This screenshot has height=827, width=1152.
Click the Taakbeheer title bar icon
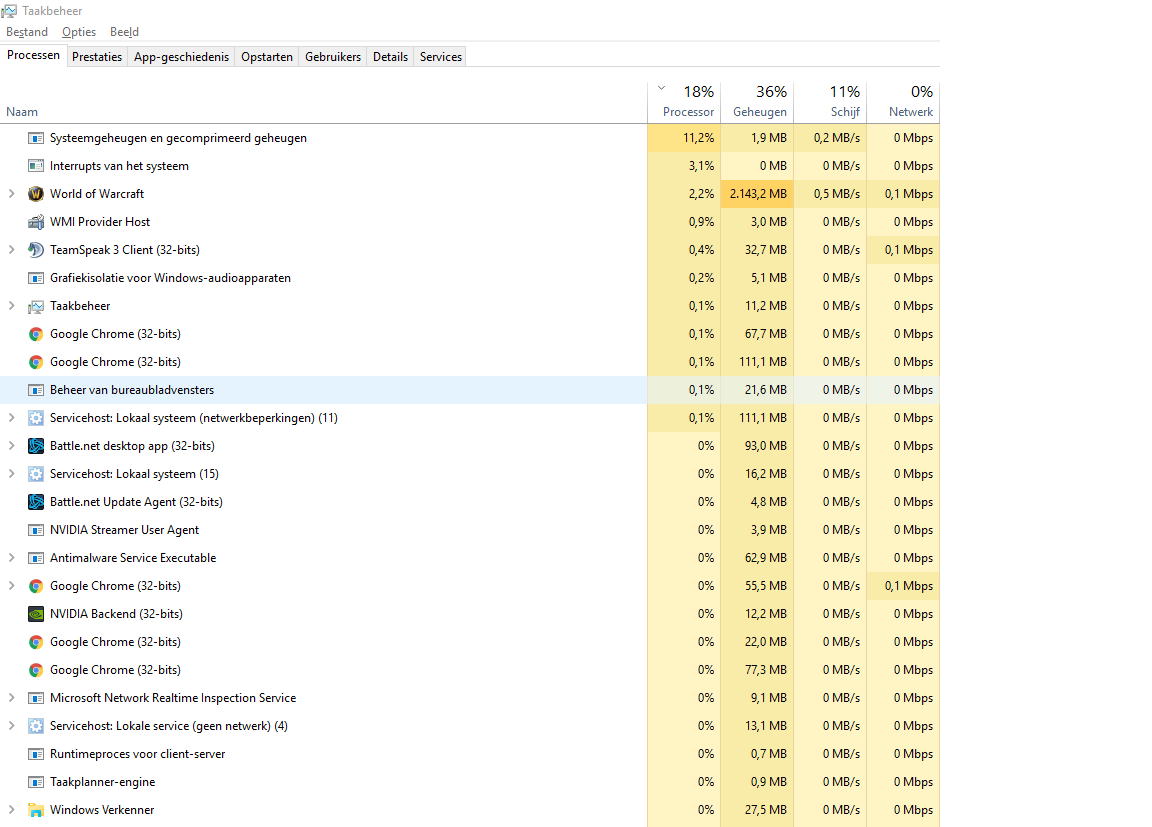pos(9,11)
